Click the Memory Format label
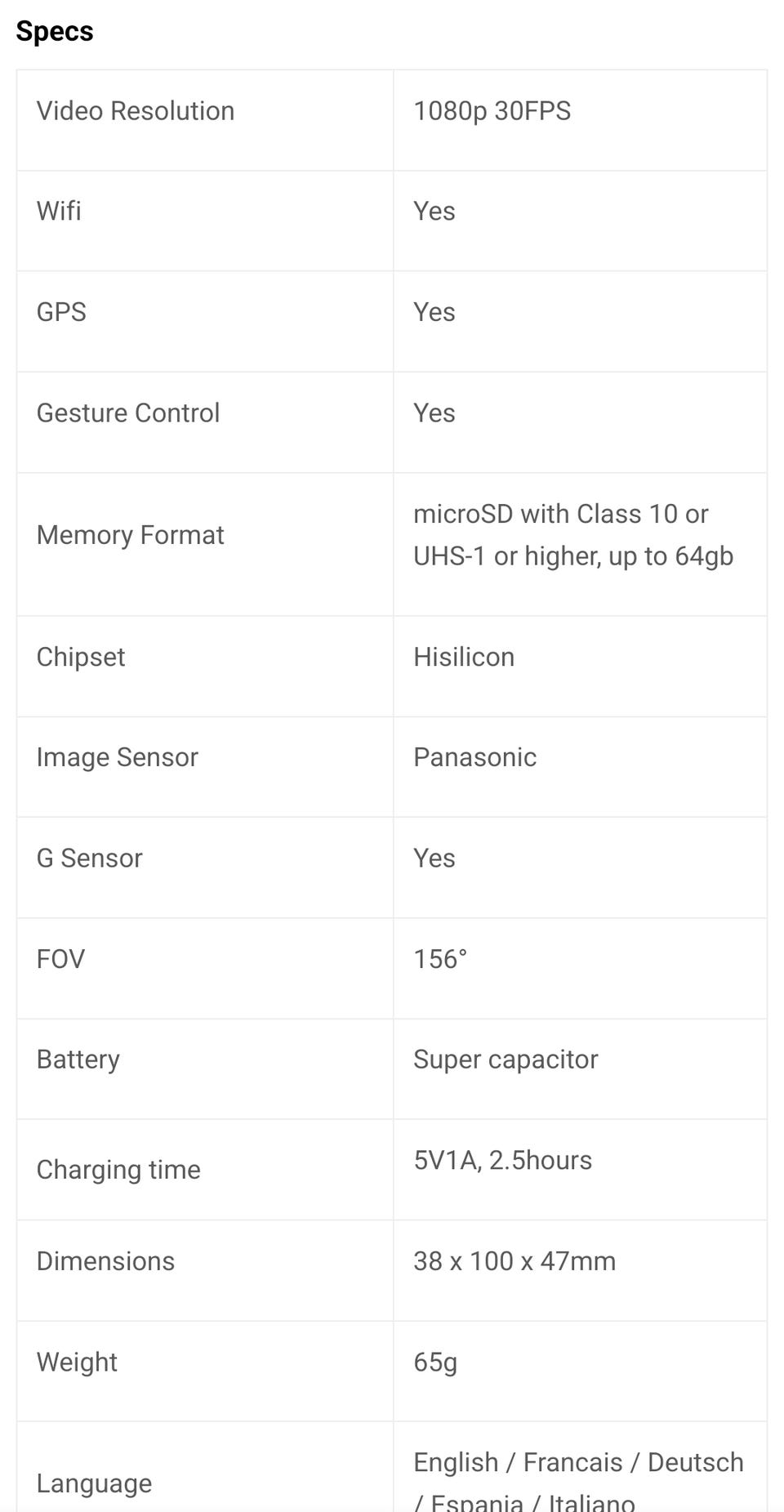The image size is (784, 1512). [x=130, y=535]
